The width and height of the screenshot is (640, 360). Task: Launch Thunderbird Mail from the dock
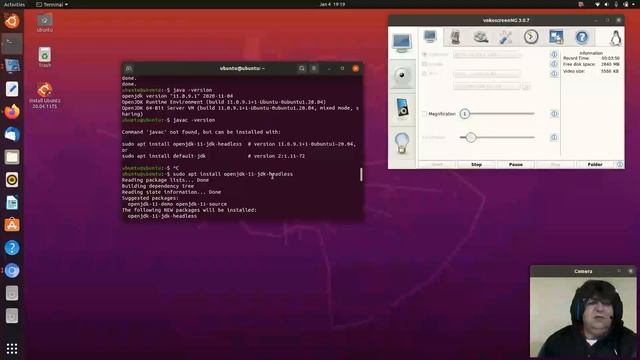12,134
